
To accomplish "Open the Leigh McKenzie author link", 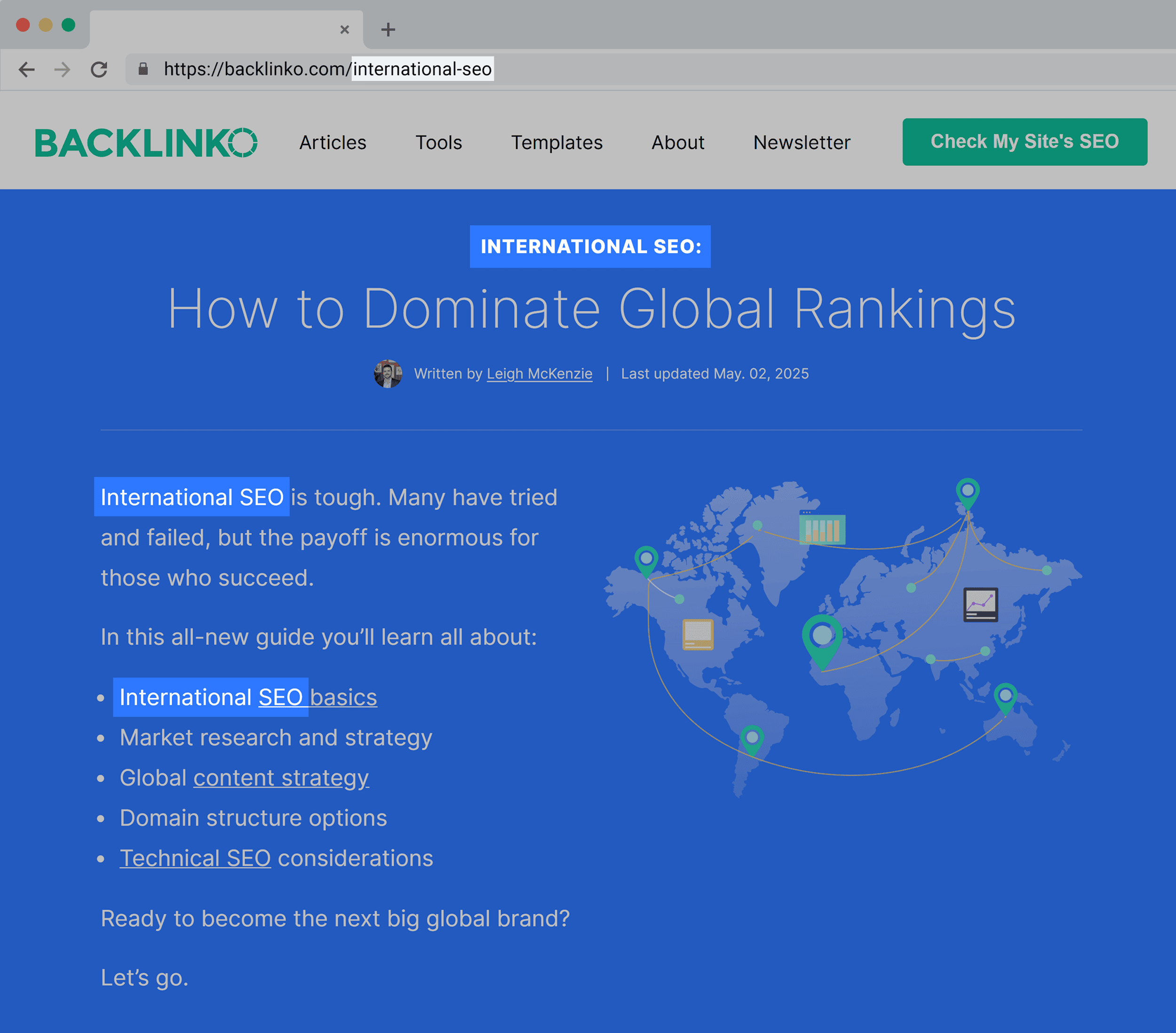I will pyautogui.click(x=540, y=373).
